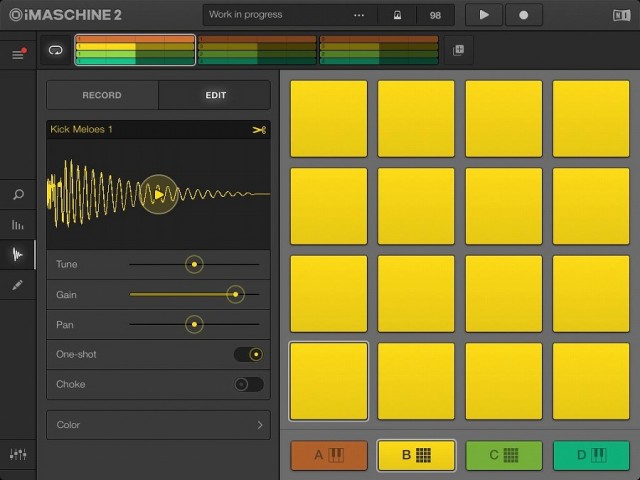This screenshot has width=640, height=480.
Task: Click the Tune slider knob
Action: (194, 264)
